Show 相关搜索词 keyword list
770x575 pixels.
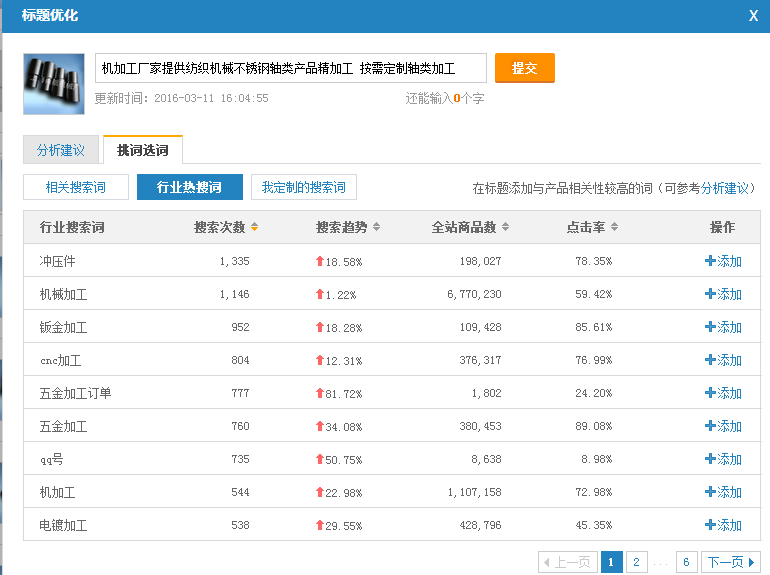tap(76, 187)
